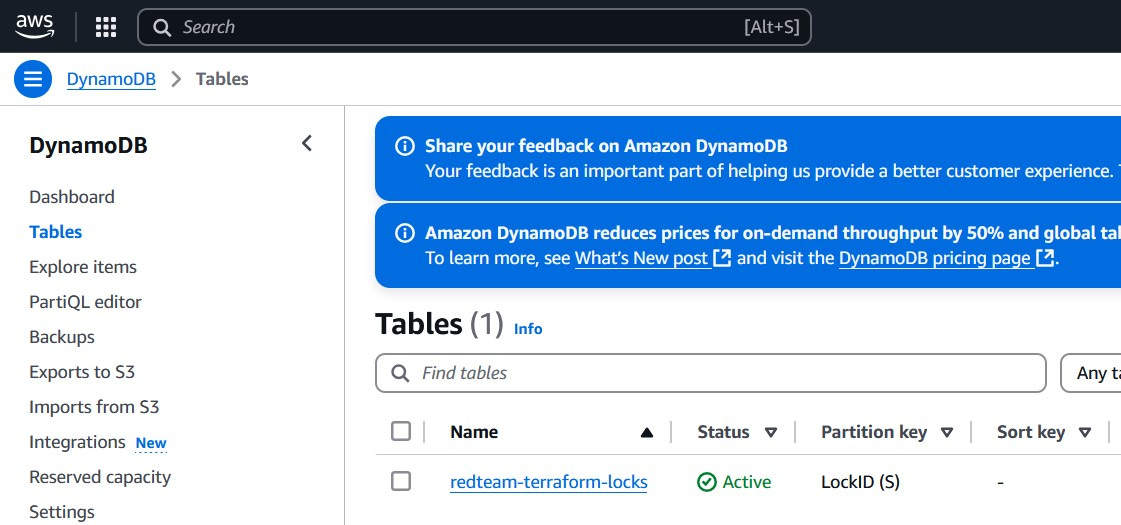This screenshot has width=1121, height=525.
Task: Click the info icon on feedback banner
Action: pyautogui.click(x=405, y=146)
